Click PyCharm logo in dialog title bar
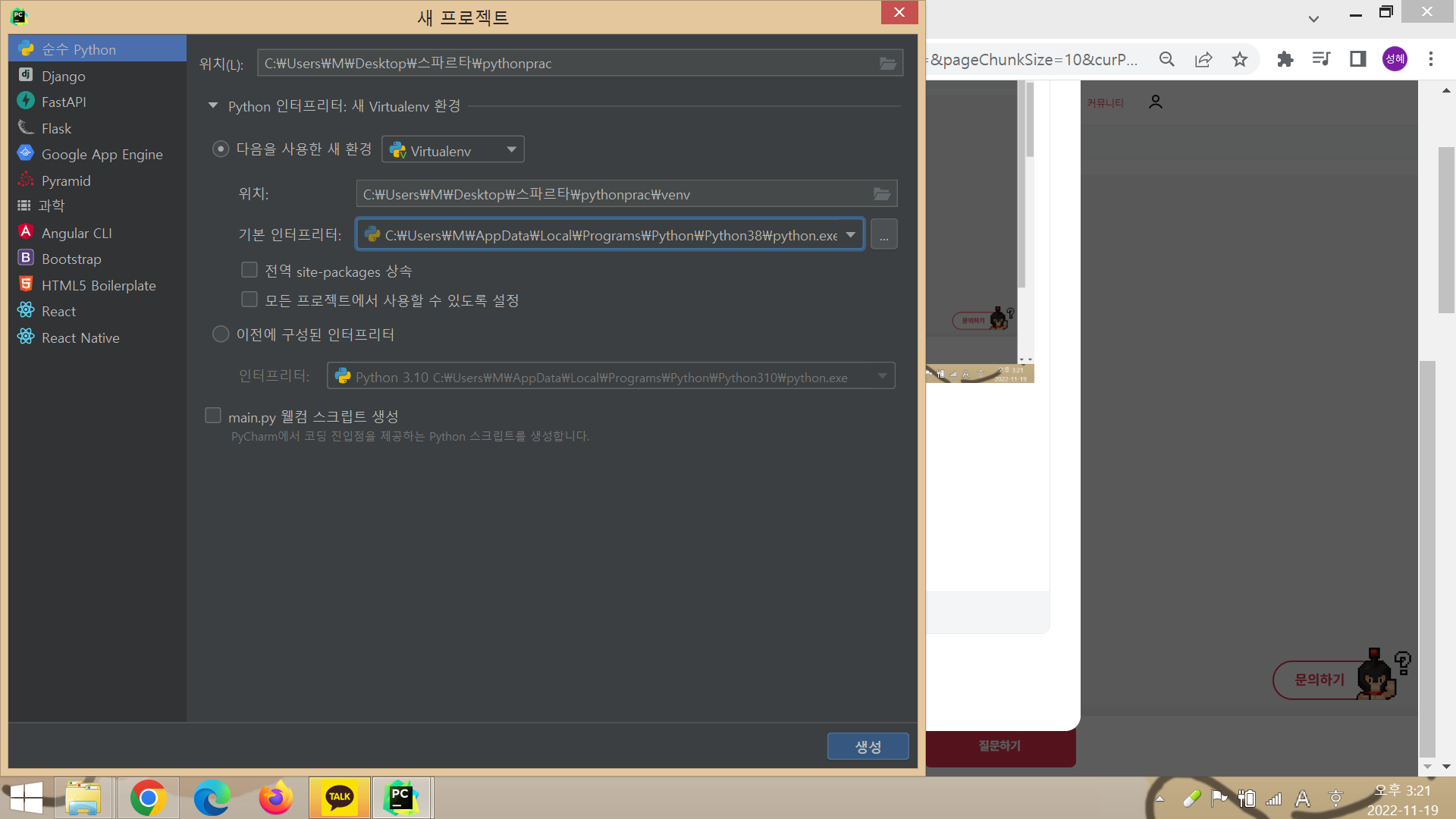 pos(19,16)
